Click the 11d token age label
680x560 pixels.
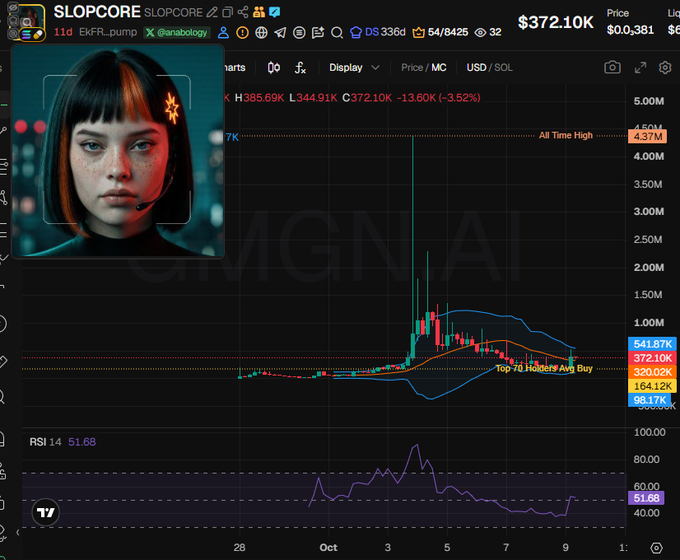pyautogui.click(x=63, y=32)
